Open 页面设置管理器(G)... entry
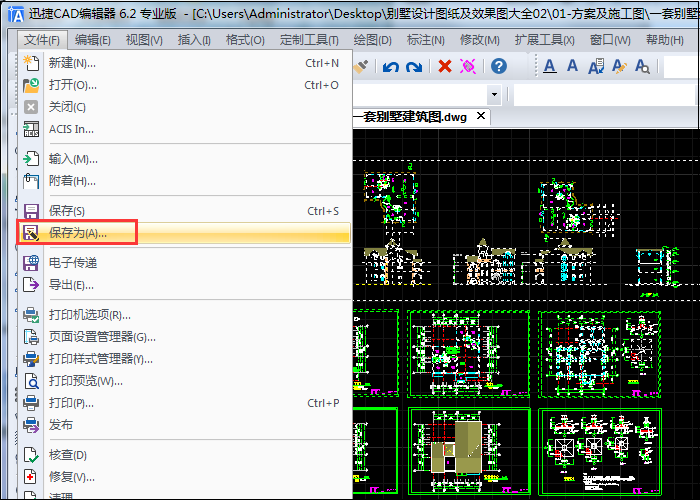The height and width of the screenshot is (500, 700). point(184,337)
